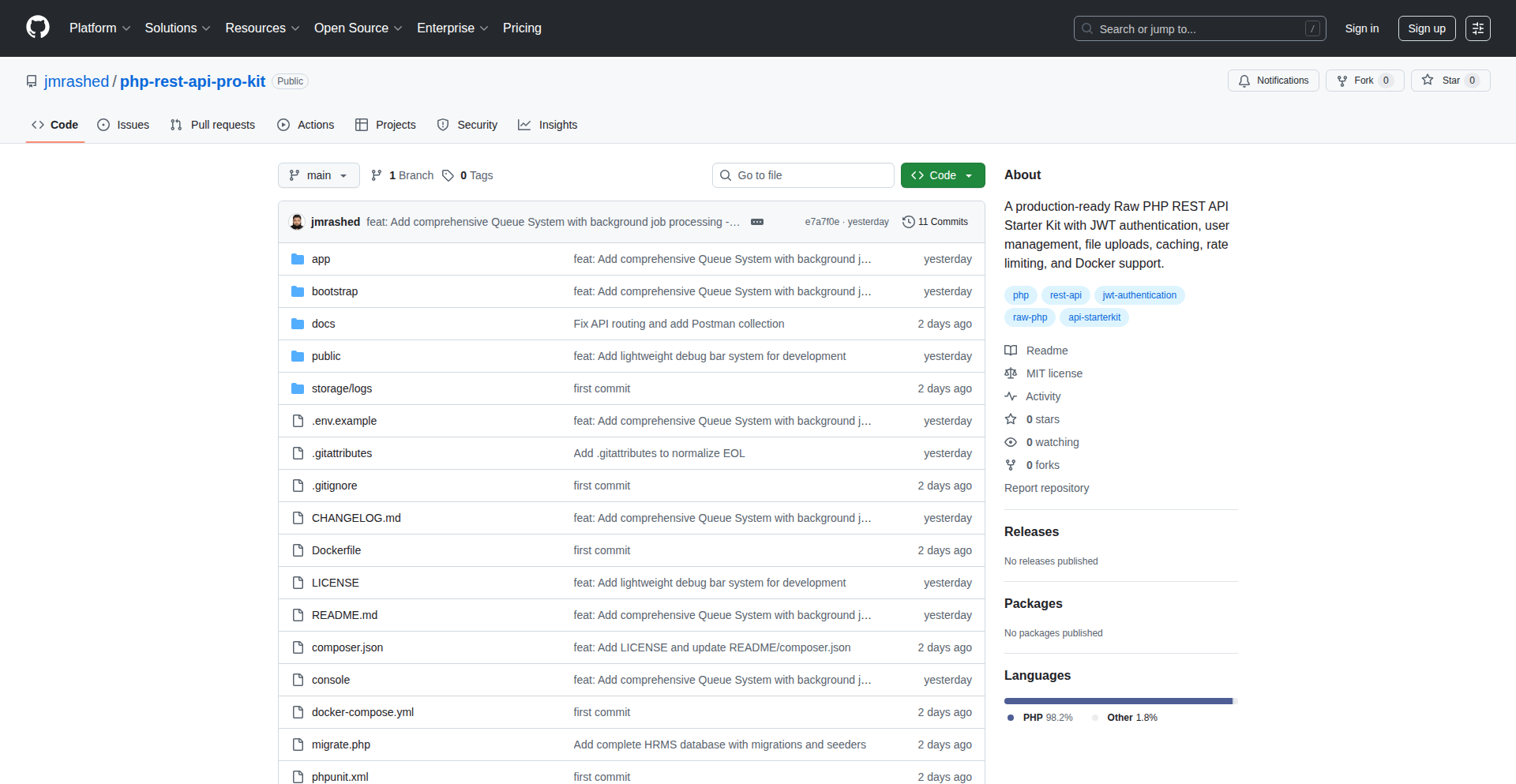
Task: Open the commit message ellipsis icon
Action: click(x=756, y=222)
